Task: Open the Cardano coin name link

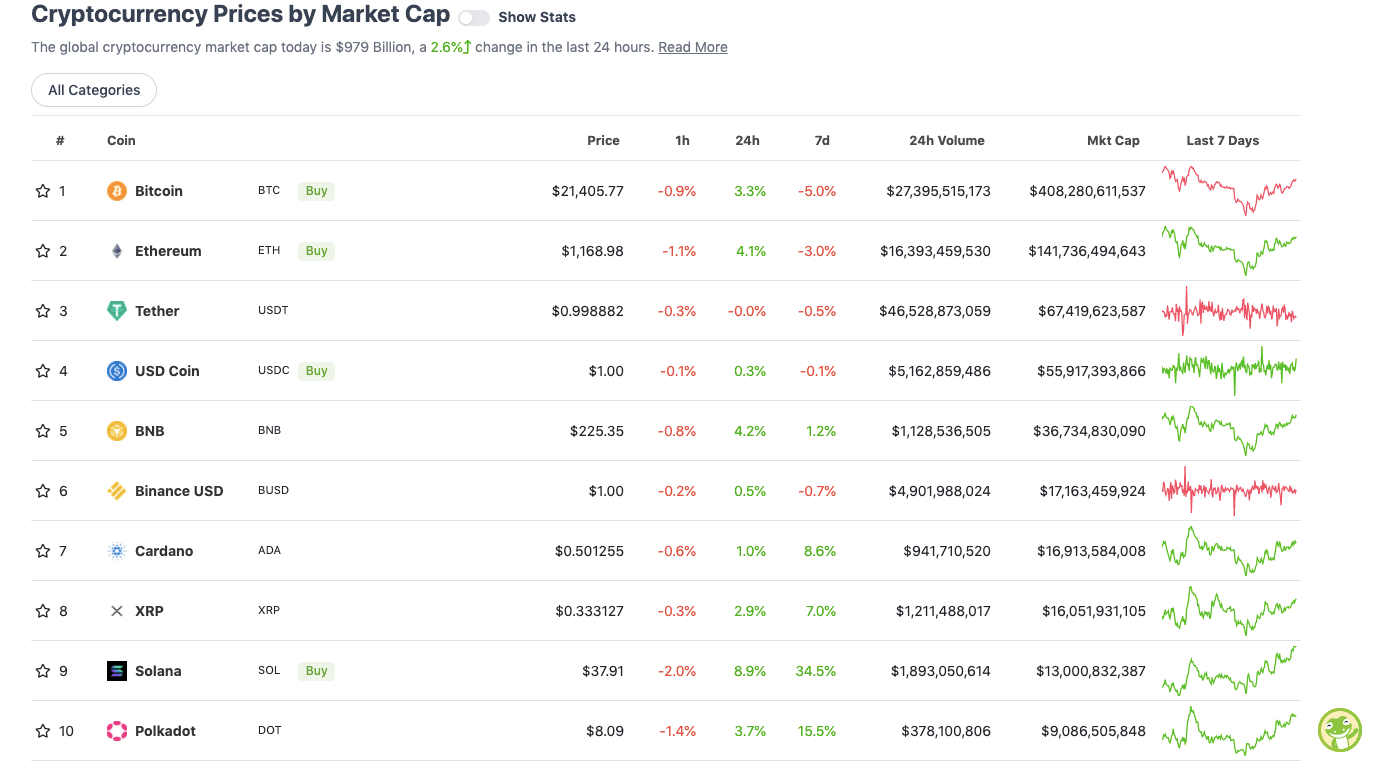Action: tap(164, 551)
